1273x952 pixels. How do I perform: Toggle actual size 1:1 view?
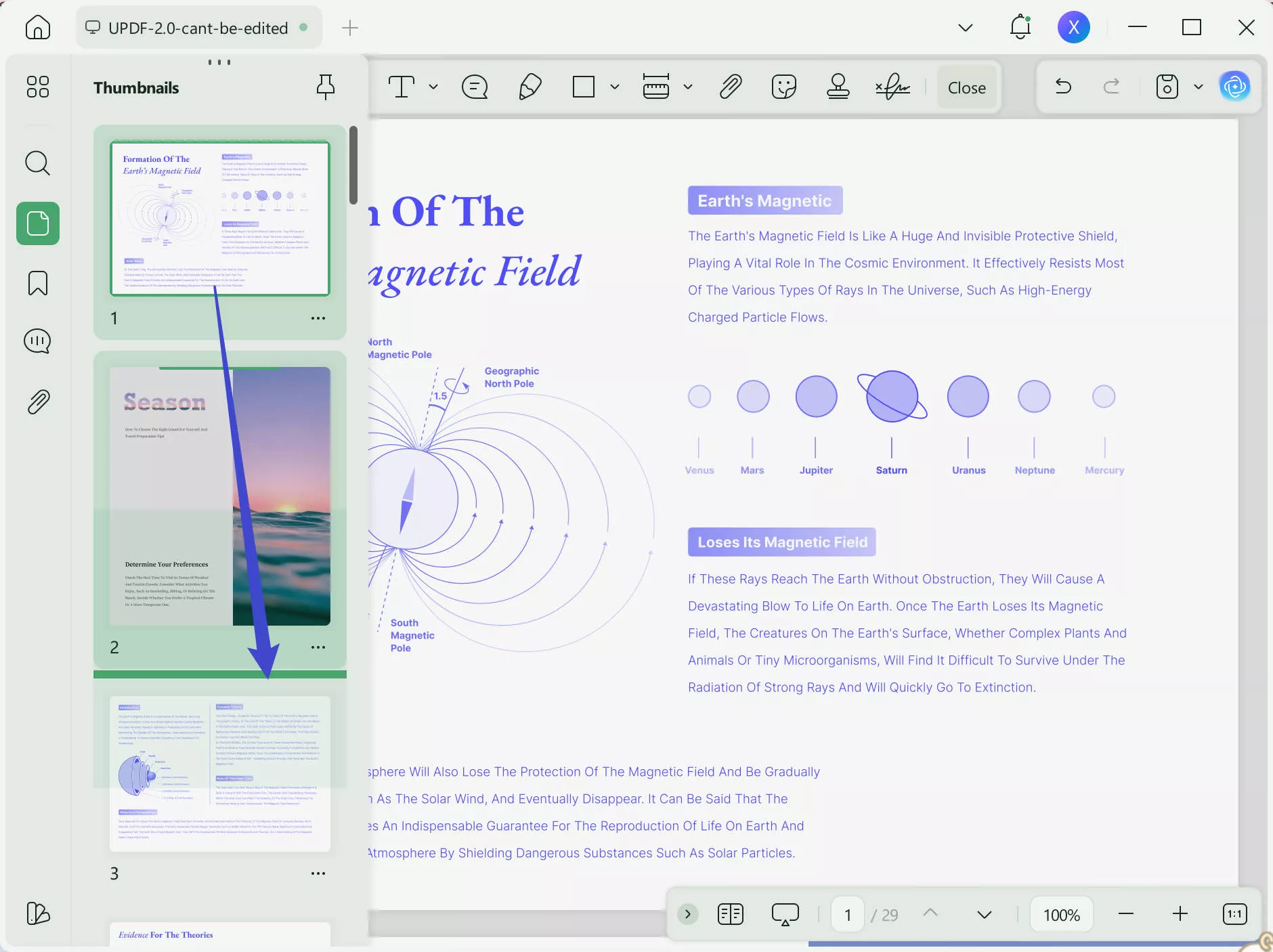click(1234, 914)
